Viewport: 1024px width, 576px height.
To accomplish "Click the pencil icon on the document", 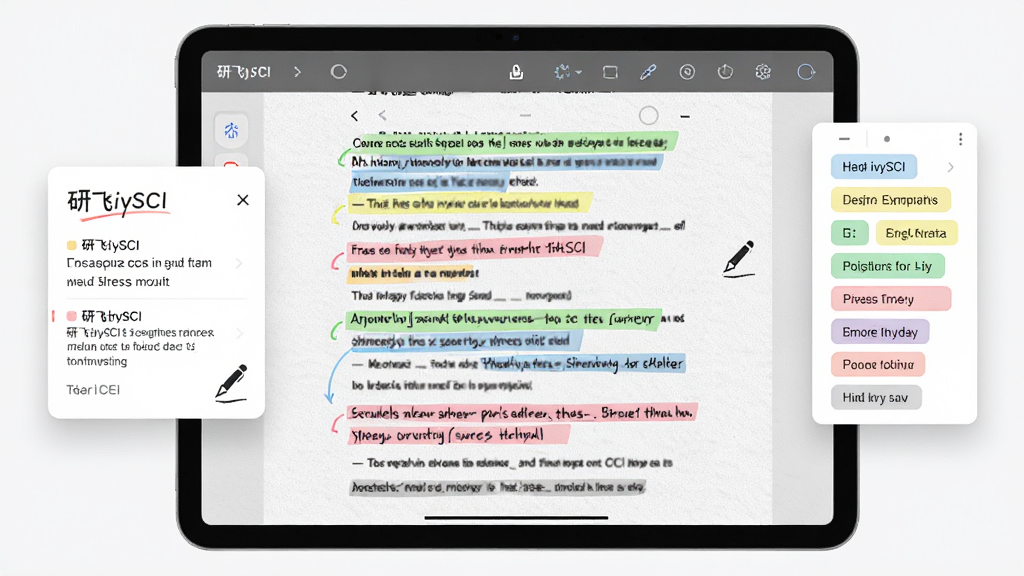I will pyautogui.click(x=739, y=259).
